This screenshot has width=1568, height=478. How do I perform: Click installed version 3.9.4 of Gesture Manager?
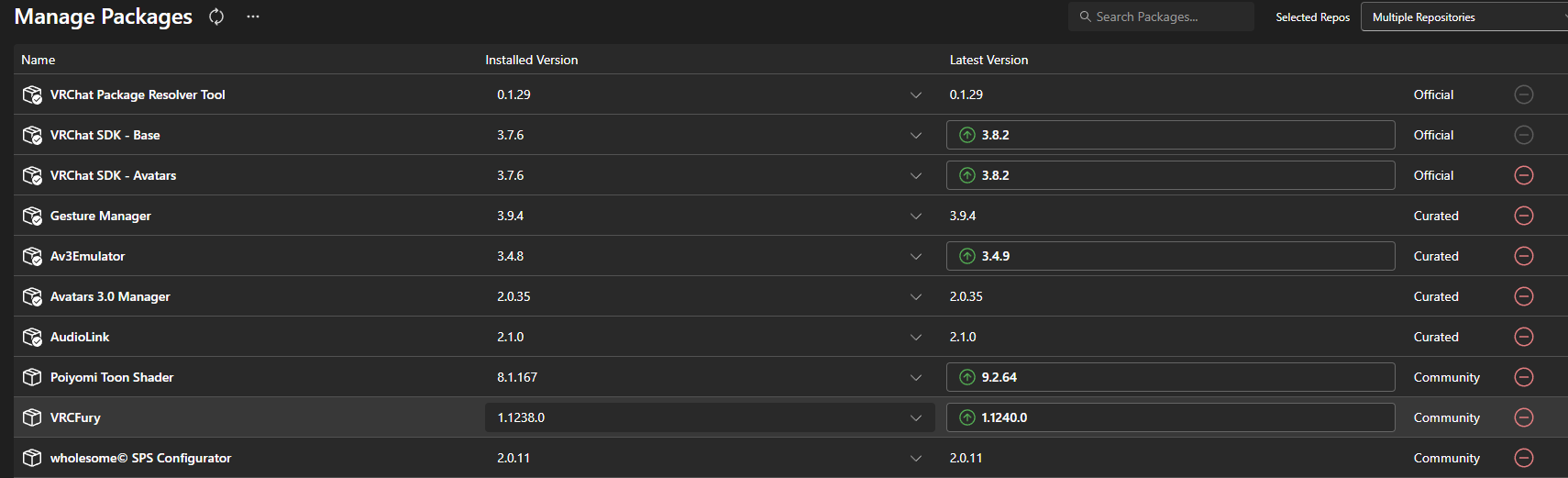point(511,216)
